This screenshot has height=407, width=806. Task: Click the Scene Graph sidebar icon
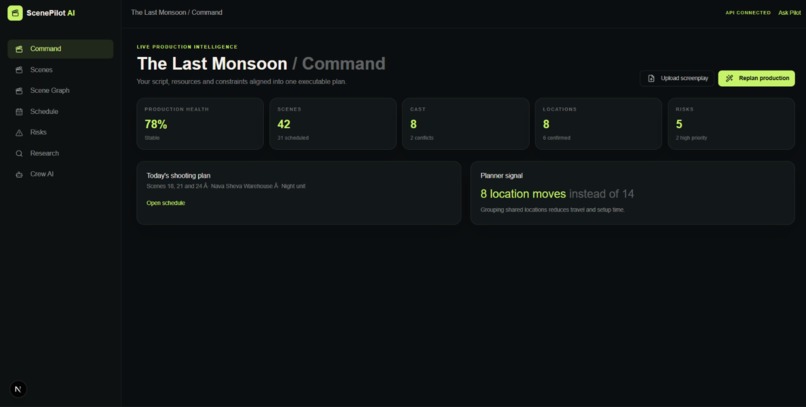pos(19,90)
